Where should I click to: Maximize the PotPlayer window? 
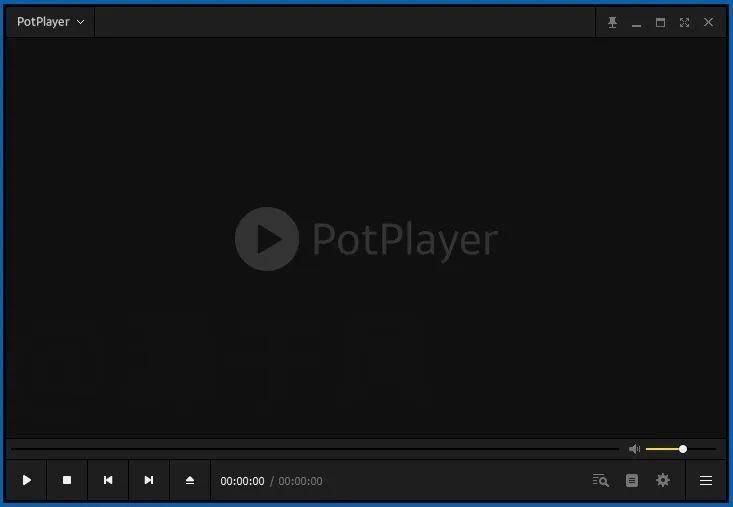coord(661,22)
